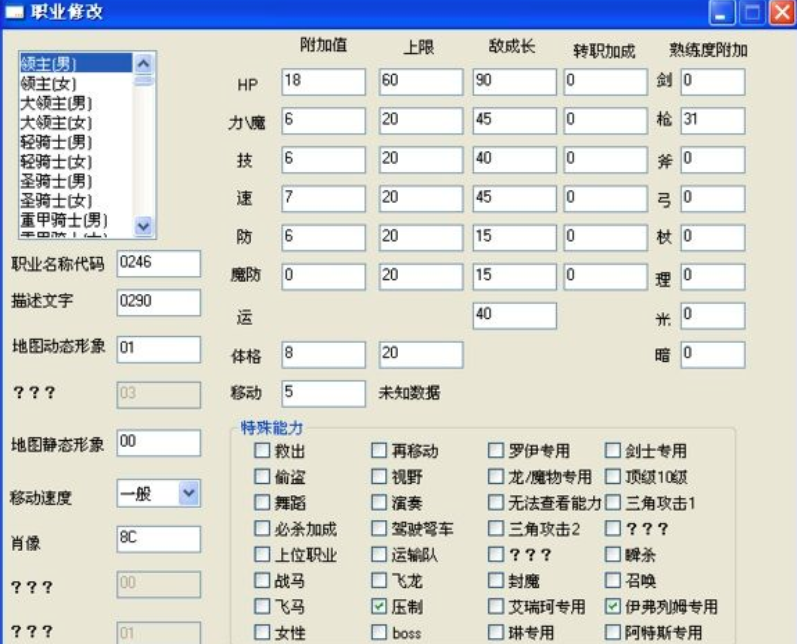Enable the 无法查看能力 checkbox
The image size is (797, 644).
(496, 502)
